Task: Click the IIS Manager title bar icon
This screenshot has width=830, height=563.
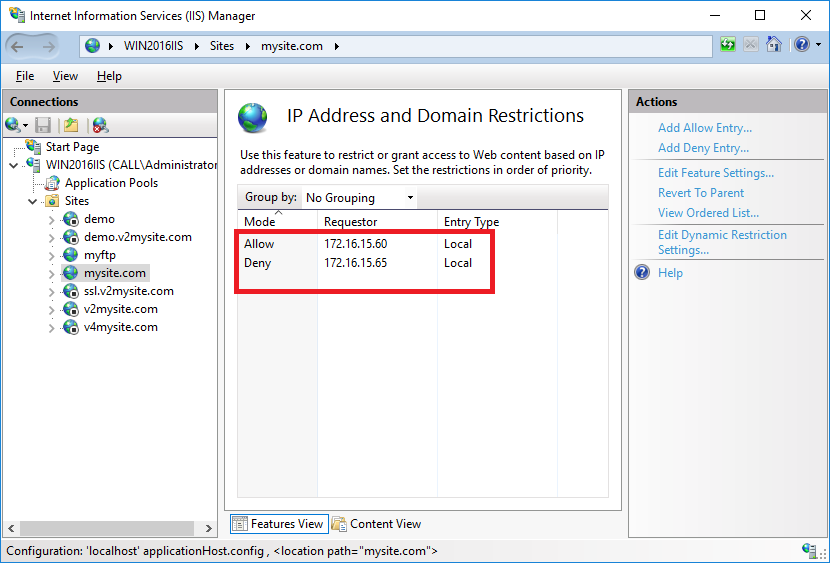Action: [17, 15]
